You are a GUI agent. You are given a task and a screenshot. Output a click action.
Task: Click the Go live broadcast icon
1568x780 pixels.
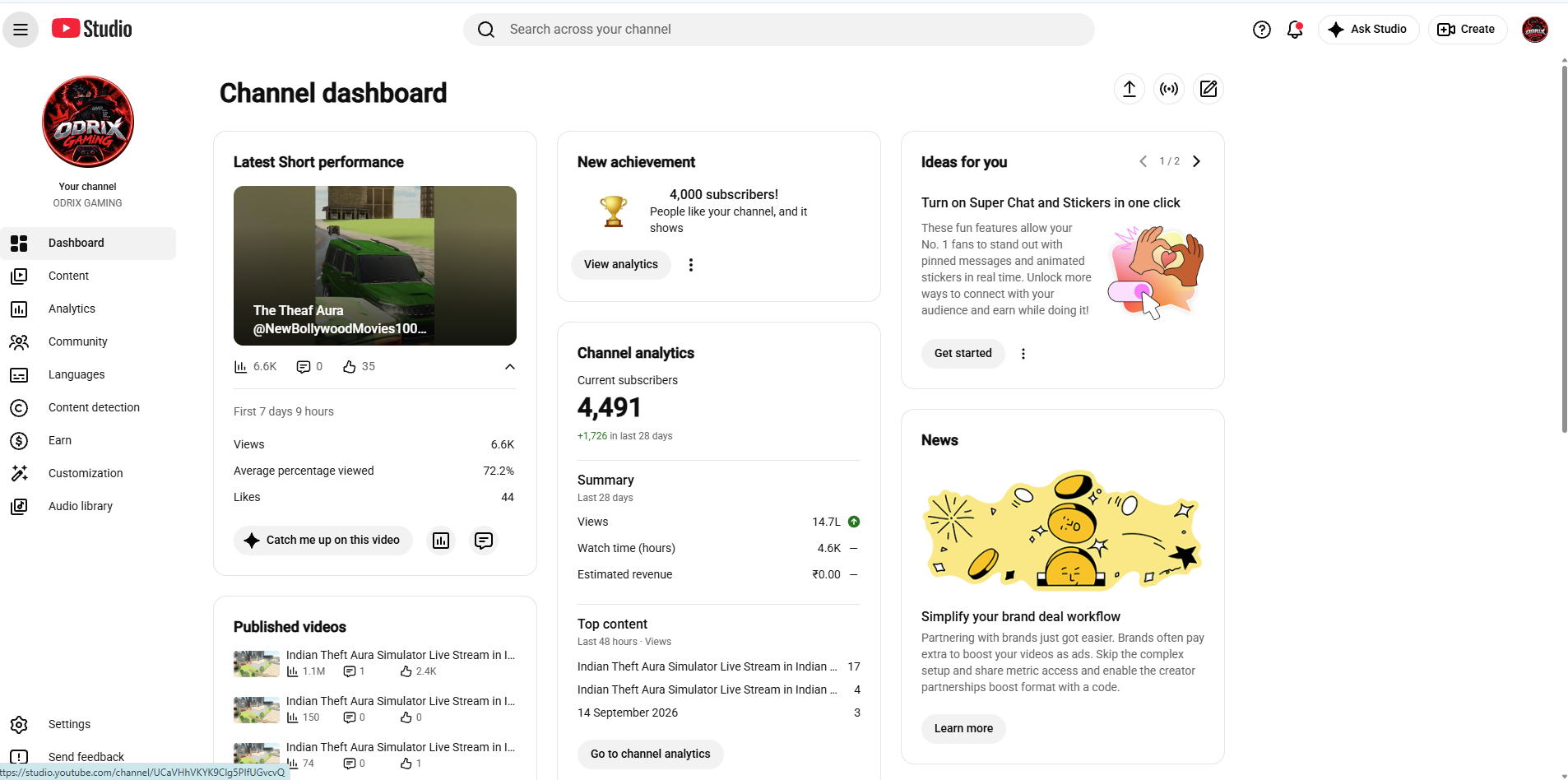point(1169,89)
